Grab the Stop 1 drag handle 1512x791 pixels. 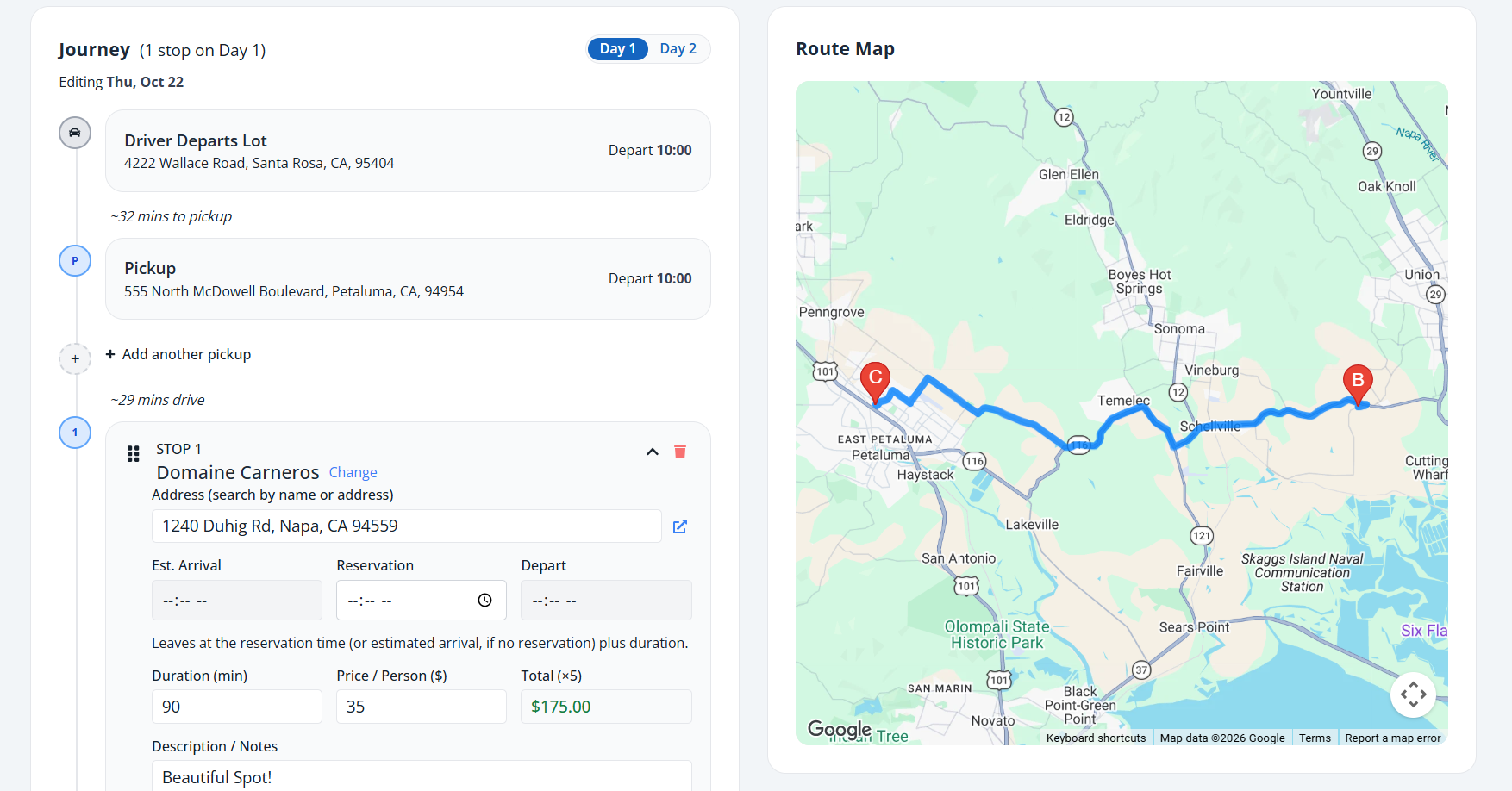tap(134, 454)
